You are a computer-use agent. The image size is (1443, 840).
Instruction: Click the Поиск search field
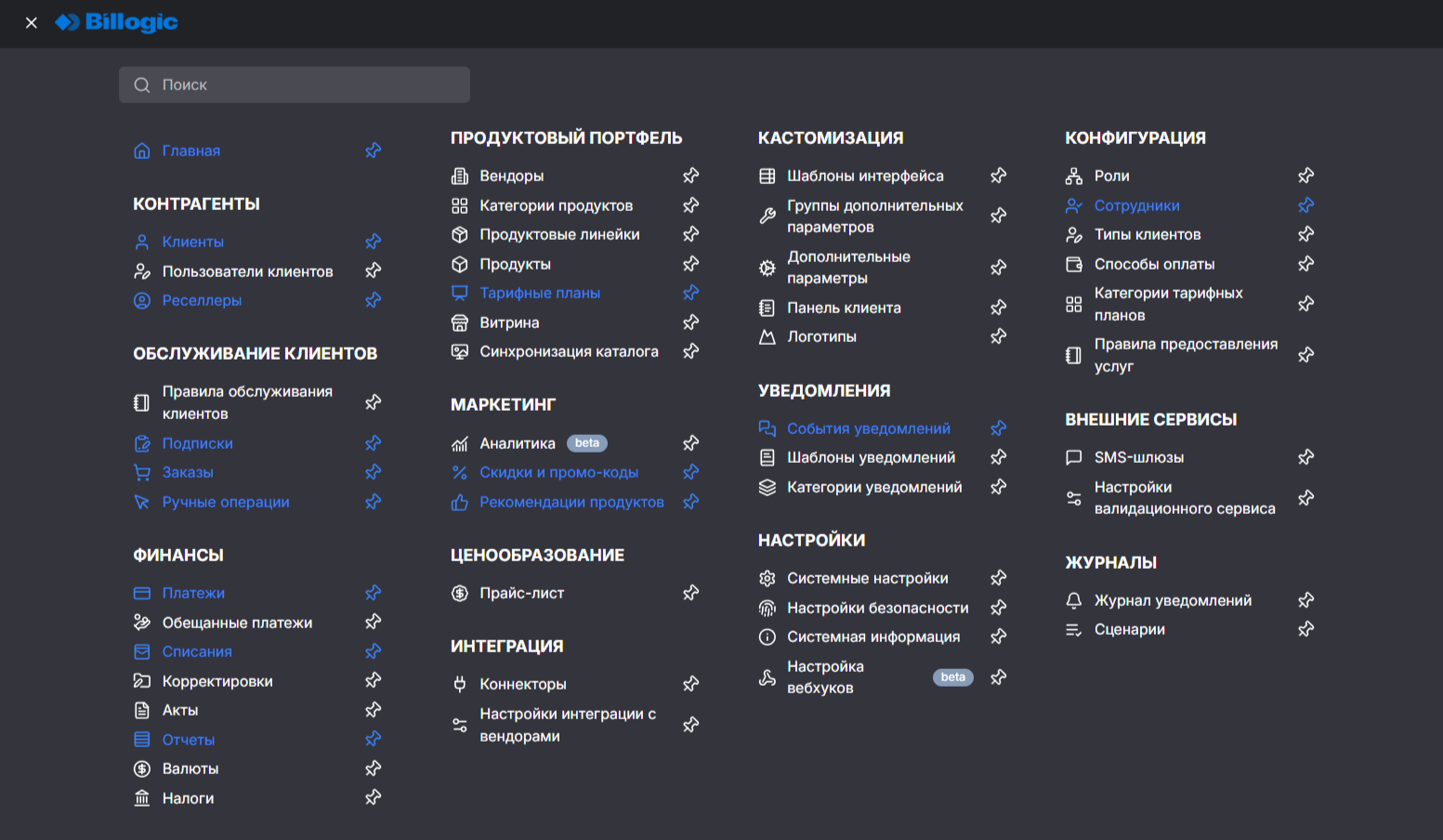tap(295, 85)
